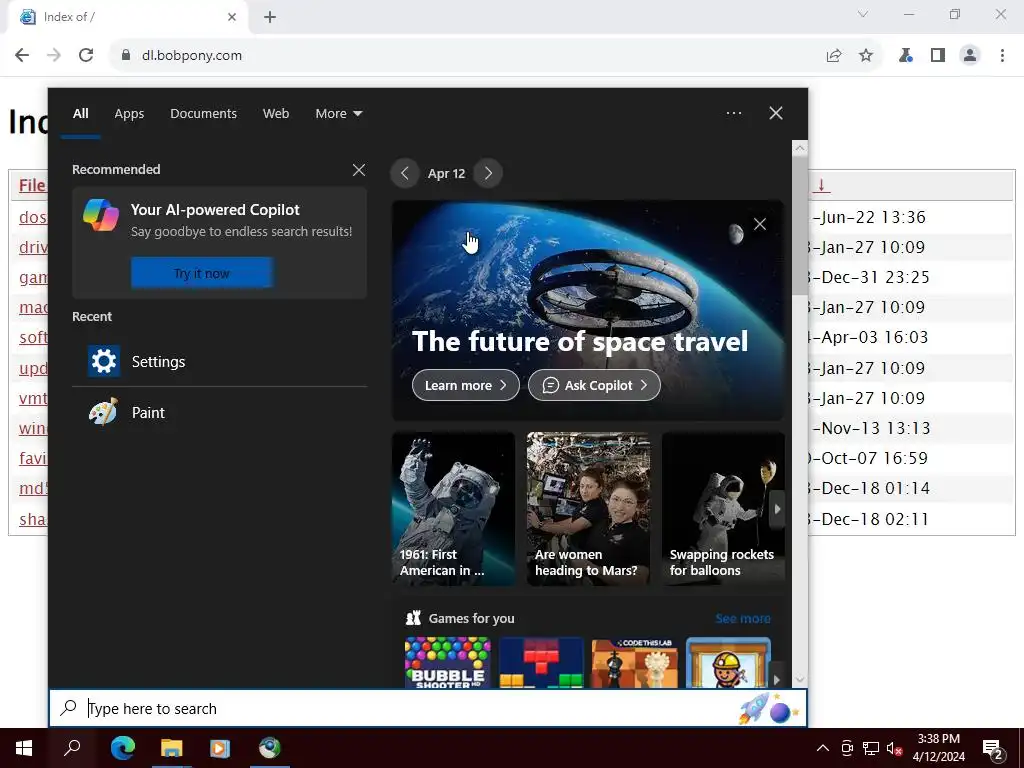Click Learn more button
Screen dimensions: 1024x768
tap(466, 385)
